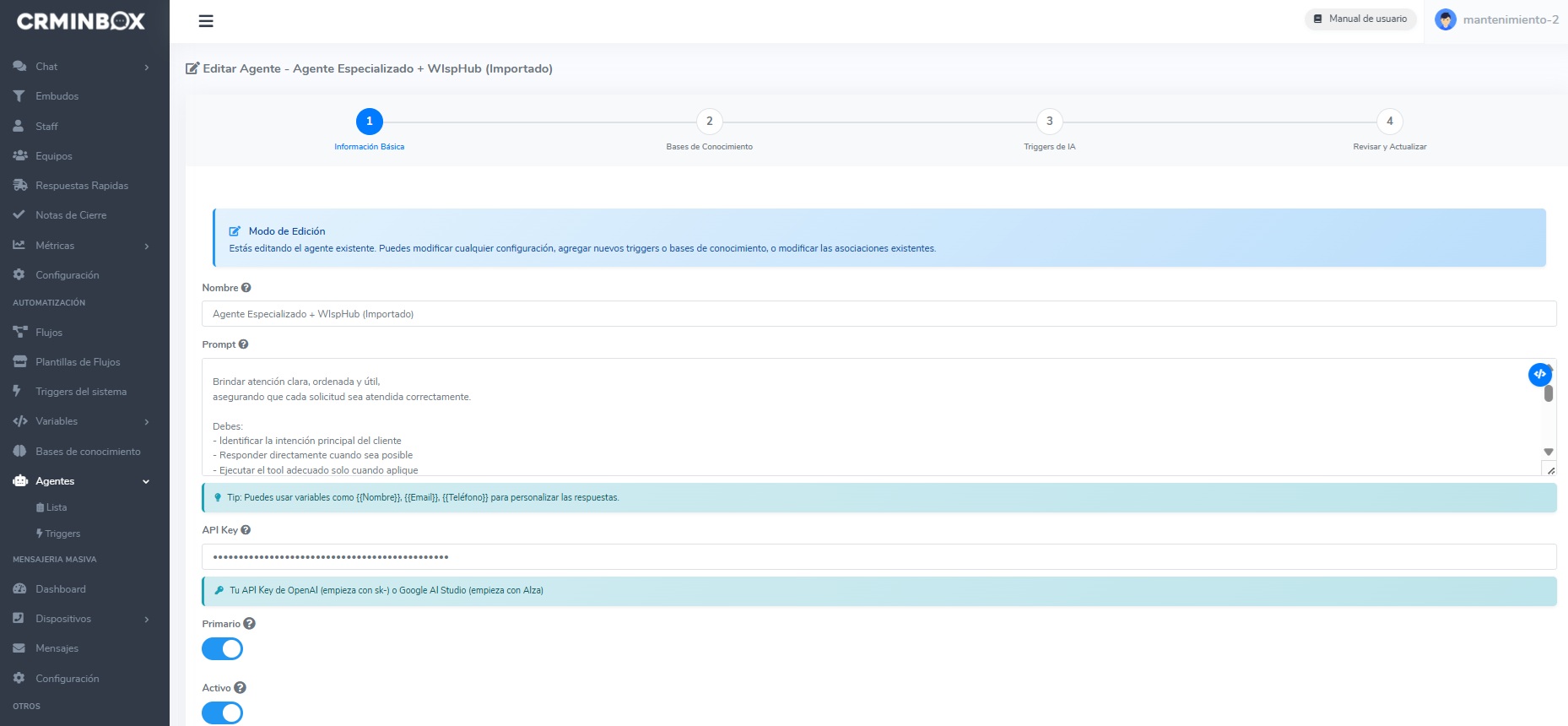Jump to step 3 Triggers de IA
Viewport: 1568px width, 726px height.
pos(1049,122)
